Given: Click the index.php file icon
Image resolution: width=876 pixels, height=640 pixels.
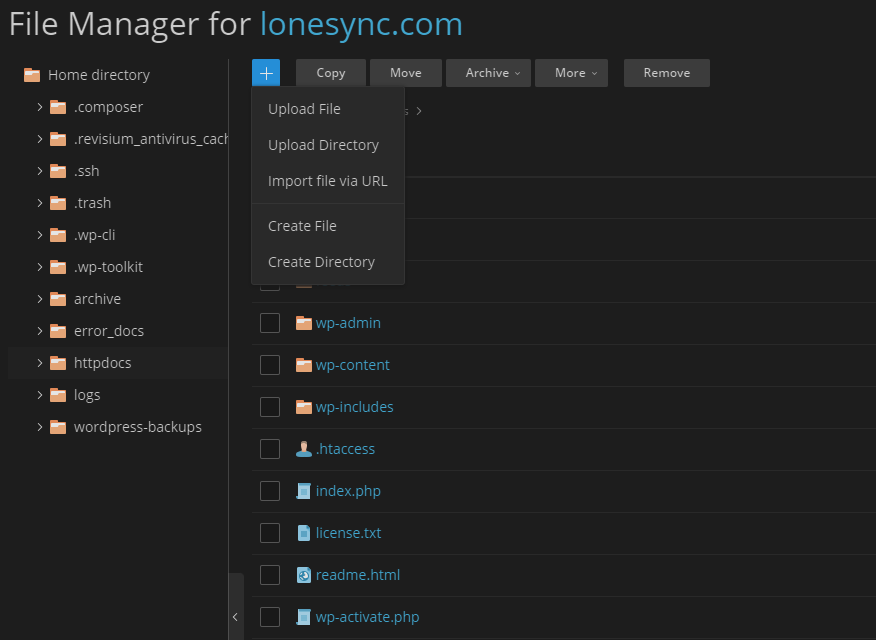Looking at the screenshot, I should (301, 491).
